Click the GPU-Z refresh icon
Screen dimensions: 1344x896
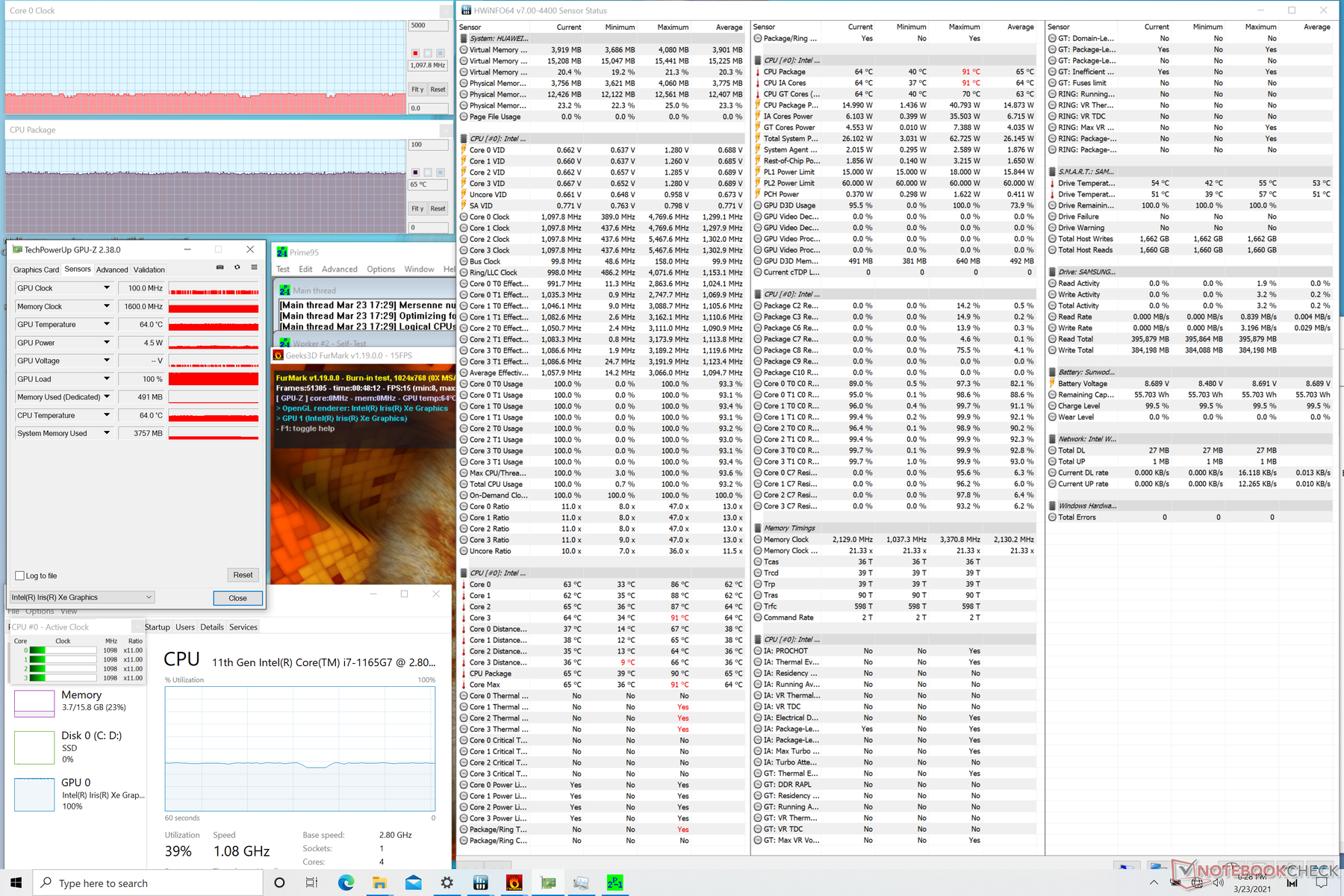[x=237, y=267]
